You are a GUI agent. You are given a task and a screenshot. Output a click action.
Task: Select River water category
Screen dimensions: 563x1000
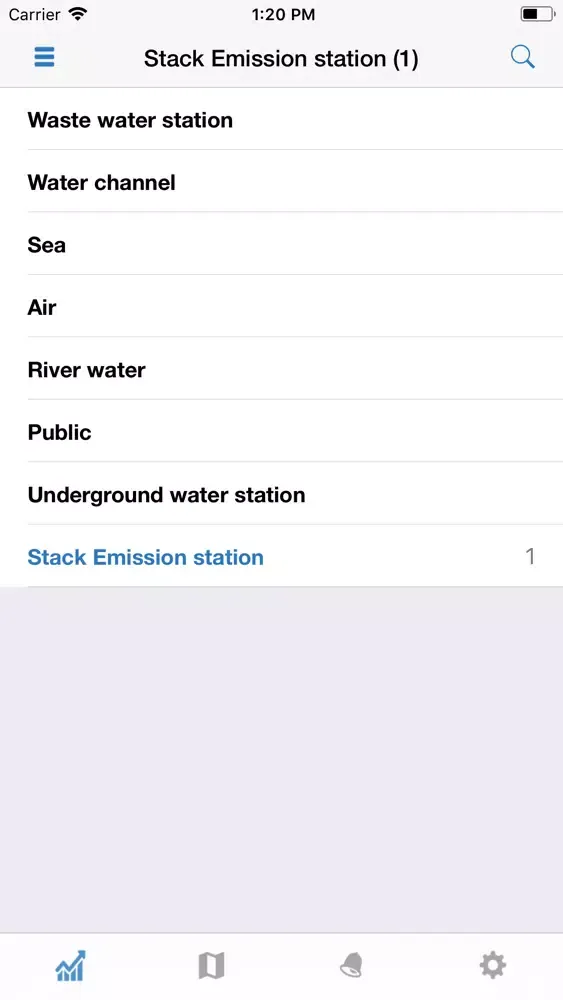tap(281, 369)
